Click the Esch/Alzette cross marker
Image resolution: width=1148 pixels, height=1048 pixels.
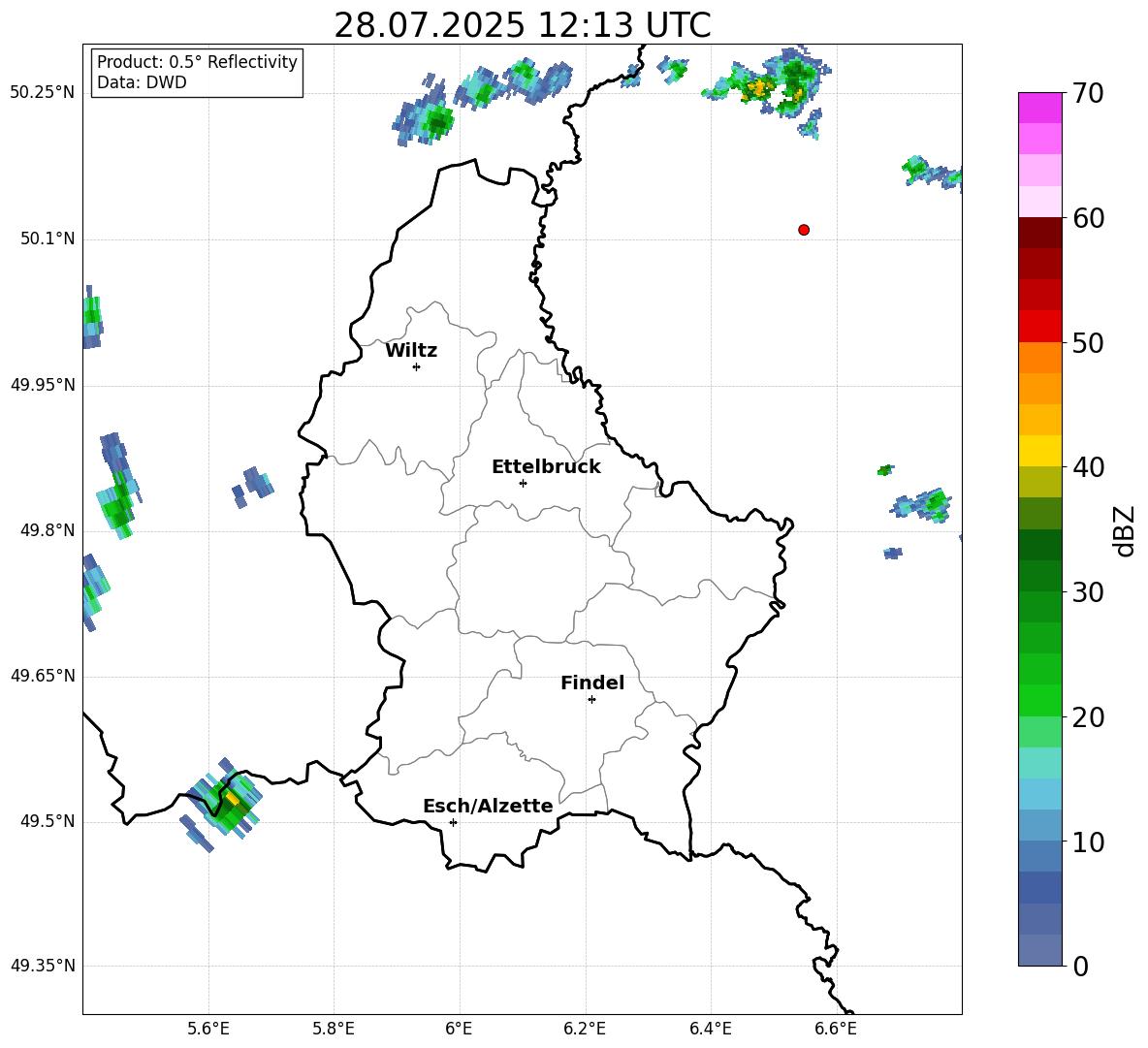click(453, 822)
